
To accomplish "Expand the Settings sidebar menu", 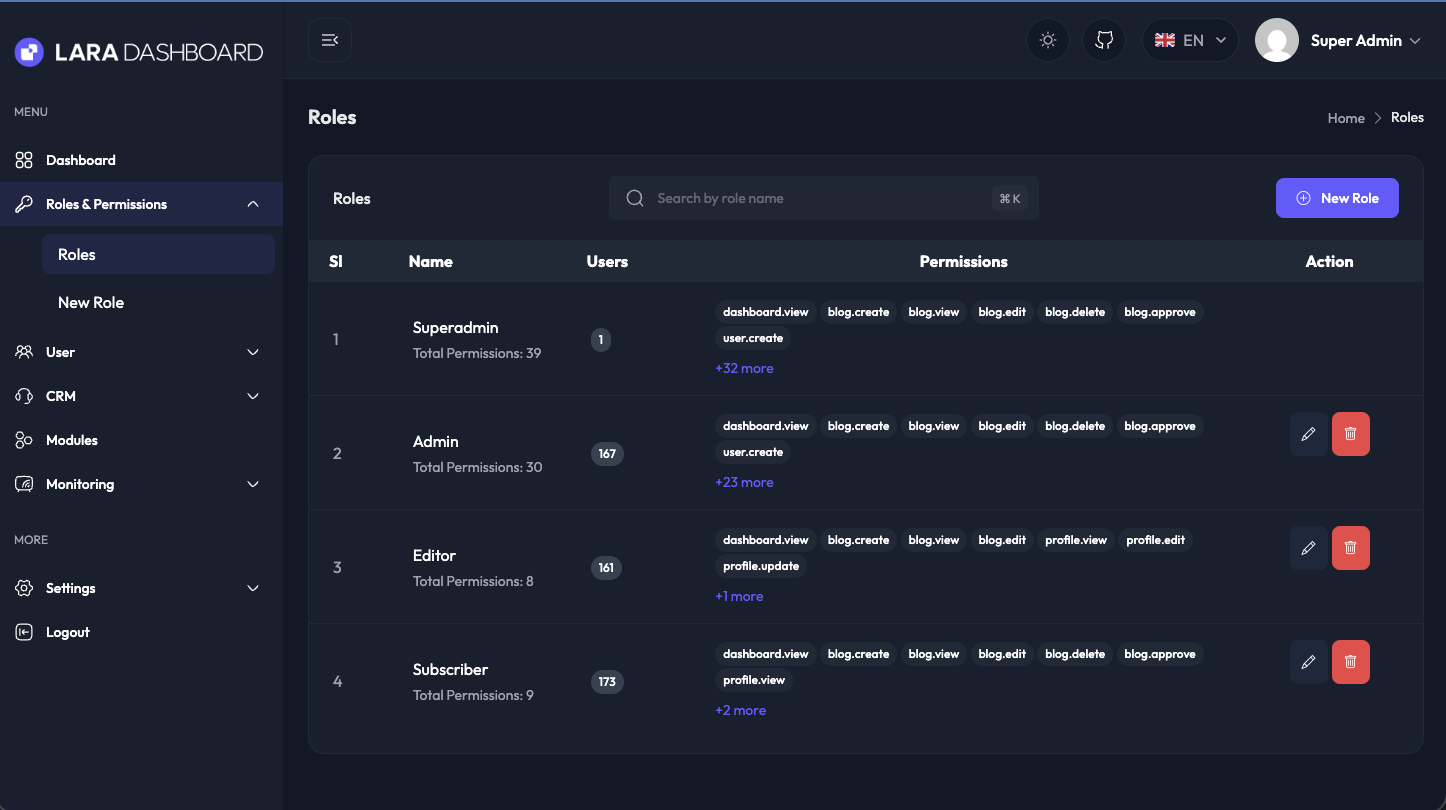I will [140, 588].
